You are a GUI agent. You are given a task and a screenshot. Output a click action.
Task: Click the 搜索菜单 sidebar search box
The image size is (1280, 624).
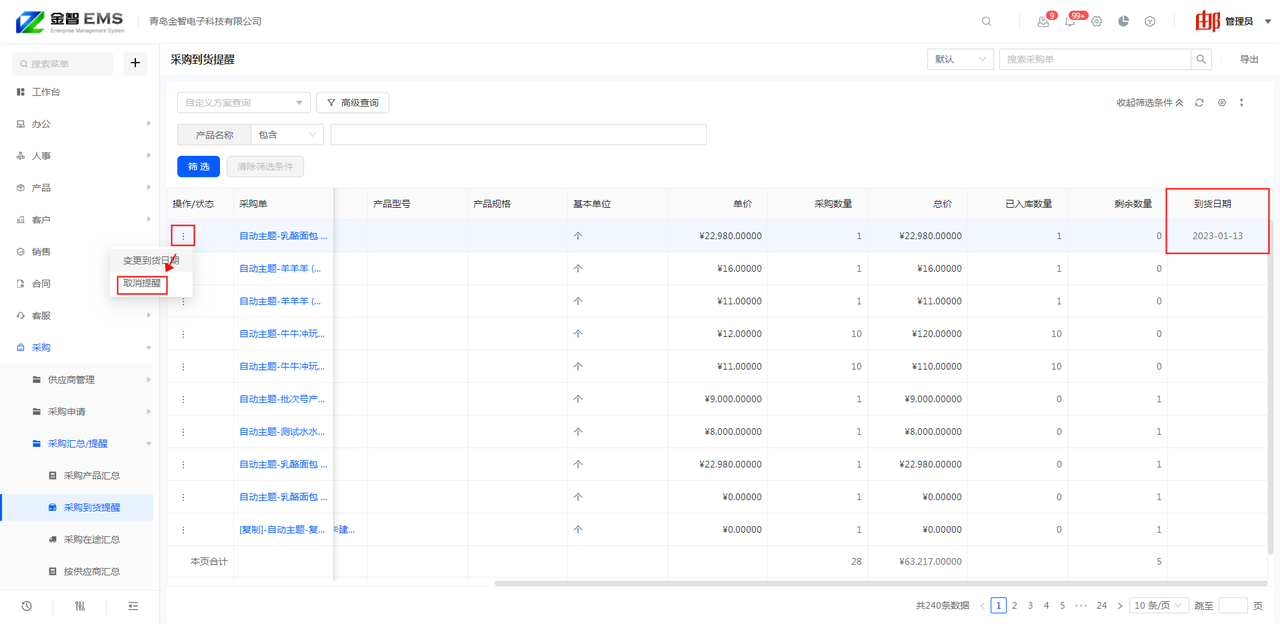pyautogui.click(x=63, y=63)
